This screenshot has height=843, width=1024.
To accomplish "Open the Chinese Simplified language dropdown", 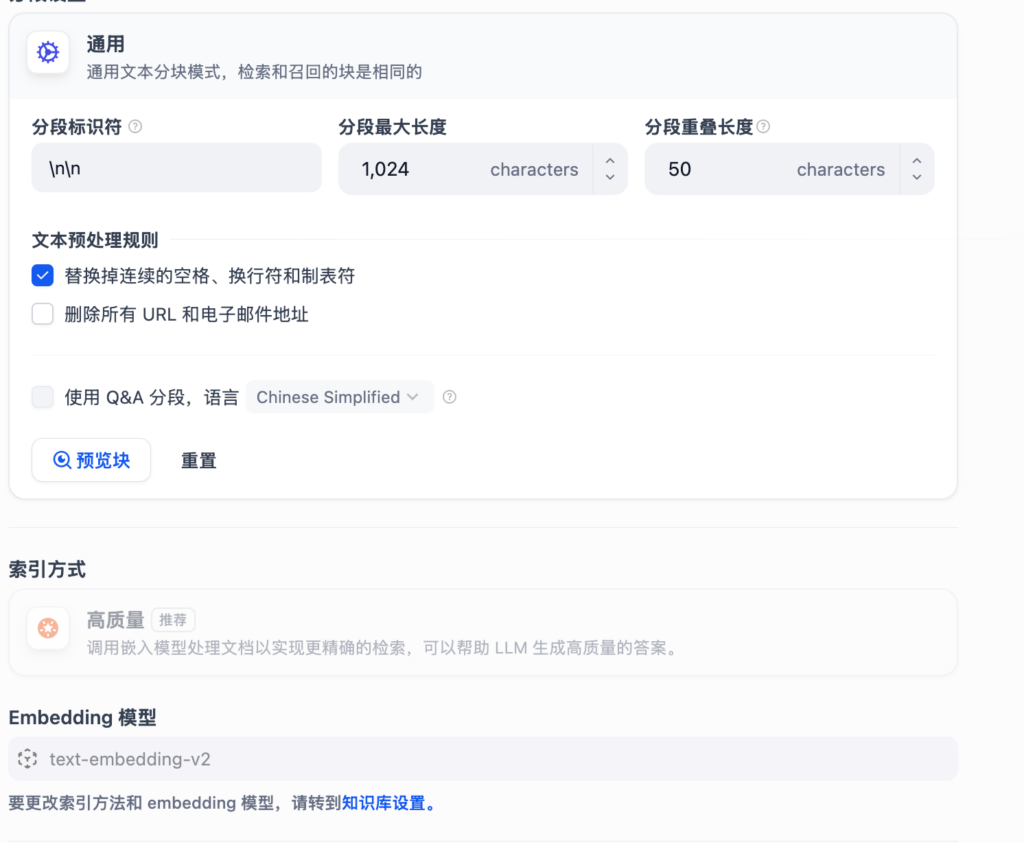I will 340,397.
